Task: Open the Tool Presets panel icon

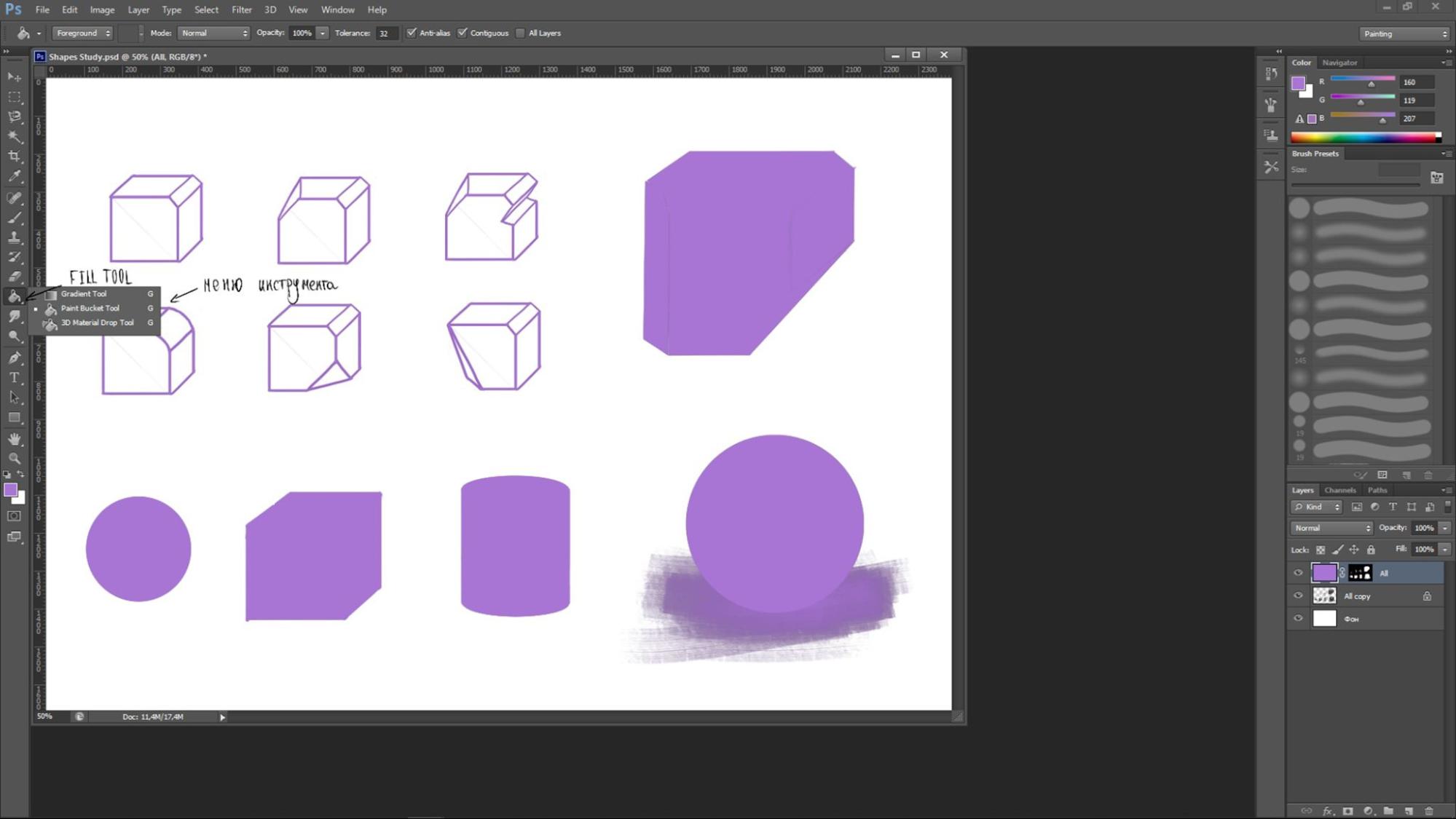Action: (1271, 167)
